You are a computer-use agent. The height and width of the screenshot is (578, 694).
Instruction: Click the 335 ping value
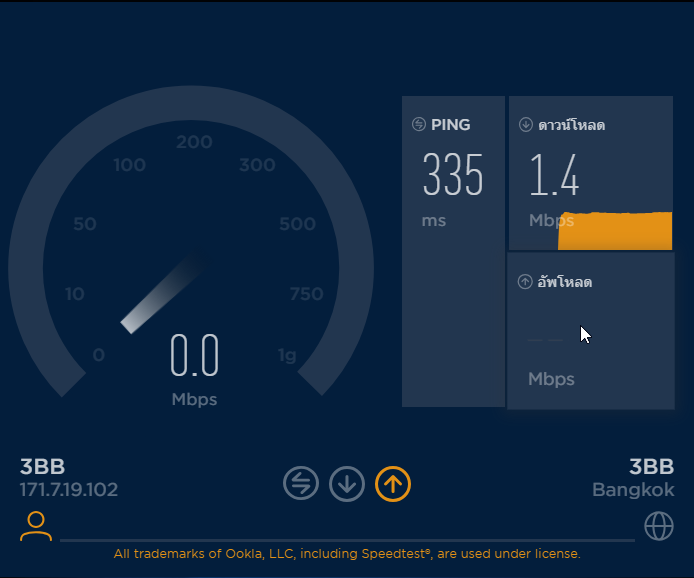tap(453, 174)
